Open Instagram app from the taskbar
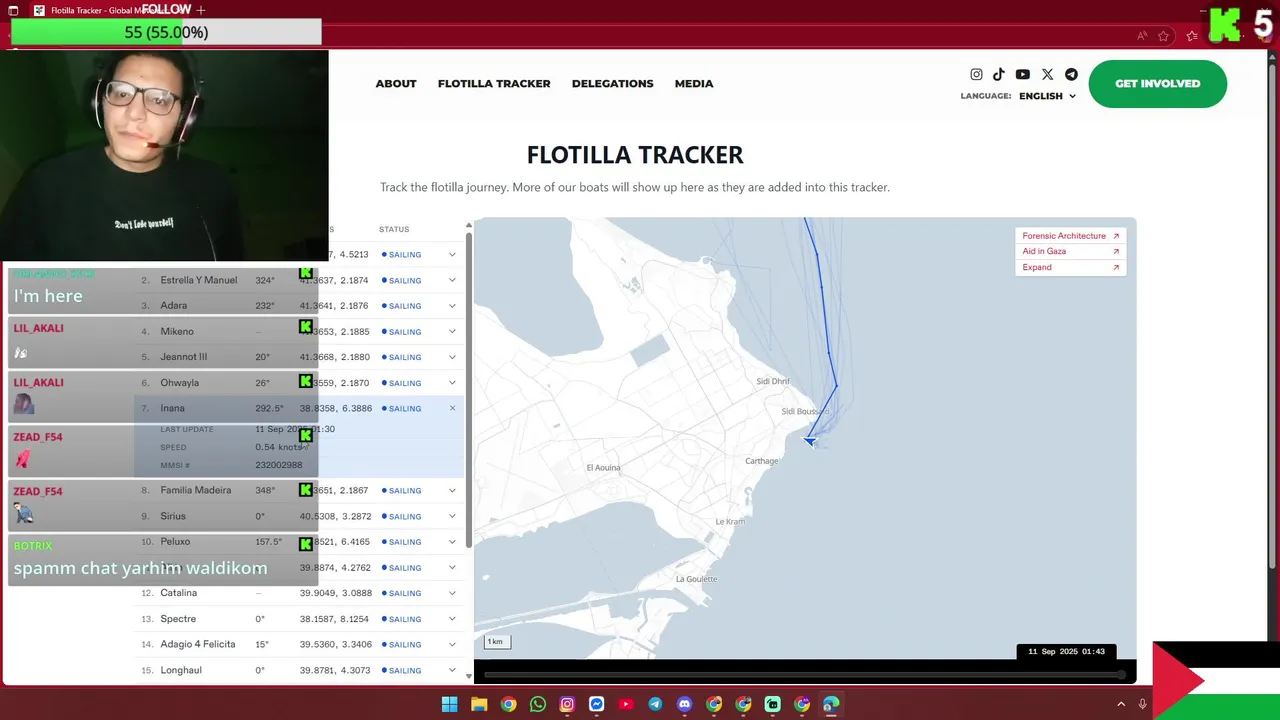 coord(567,704)
